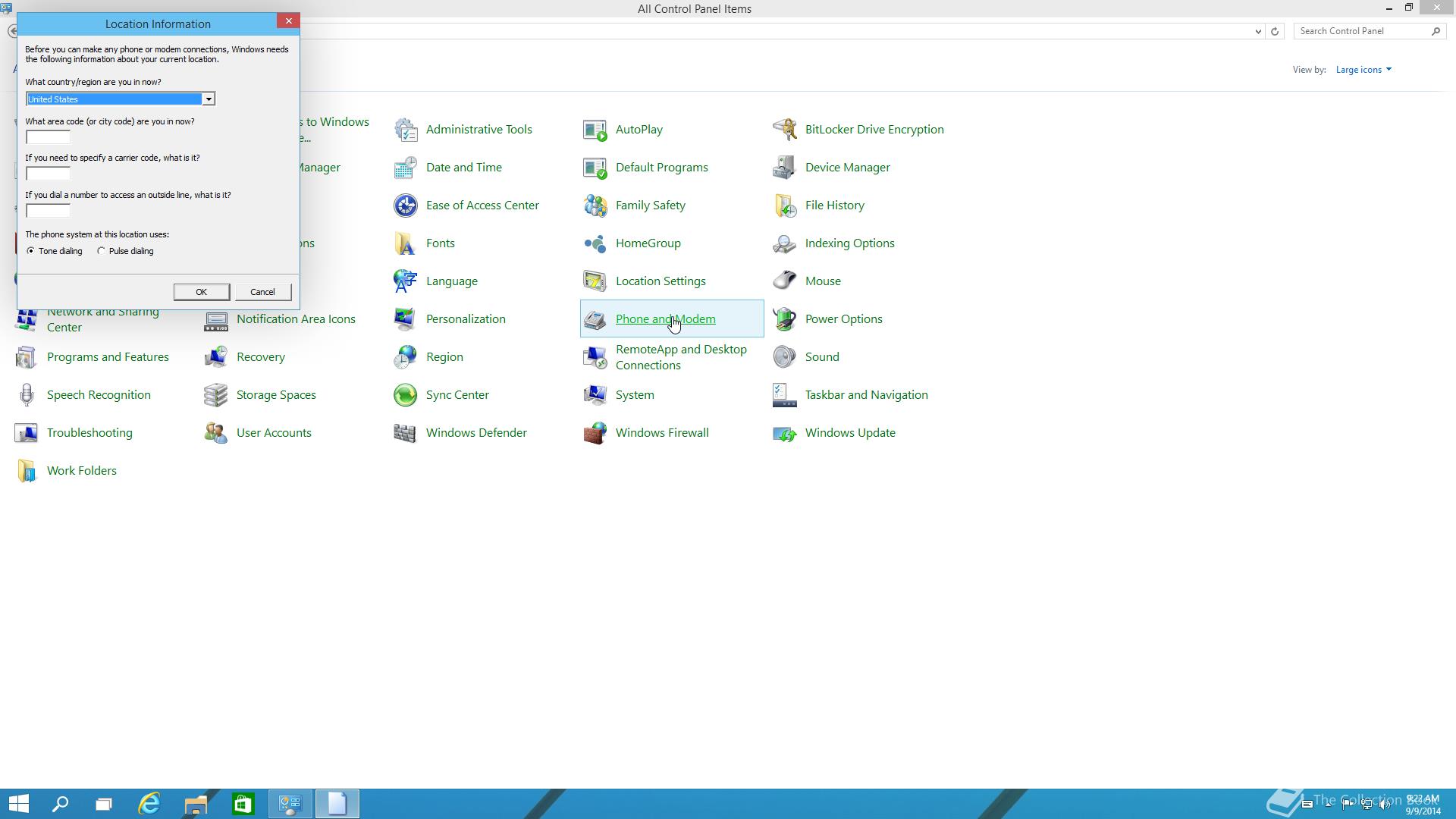Open the Windows Update icon

coord(785,433)
